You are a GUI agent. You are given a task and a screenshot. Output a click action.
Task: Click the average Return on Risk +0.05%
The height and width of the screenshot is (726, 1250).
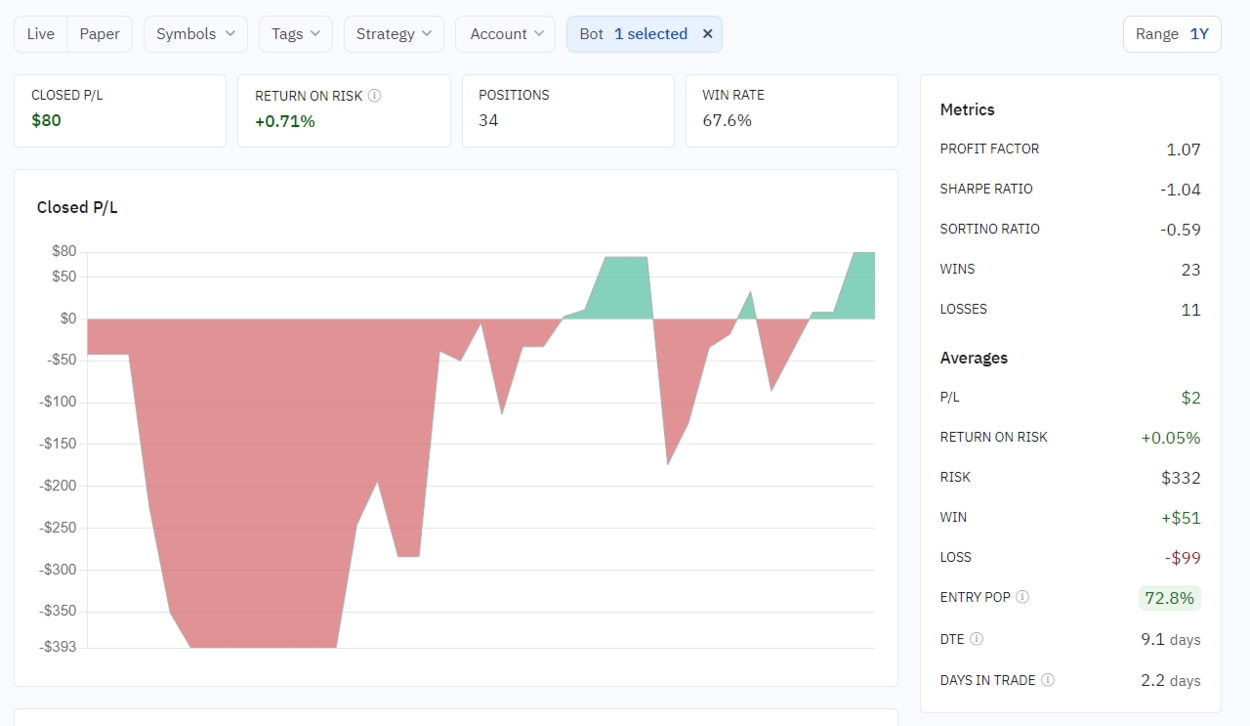pos(1171,438)
